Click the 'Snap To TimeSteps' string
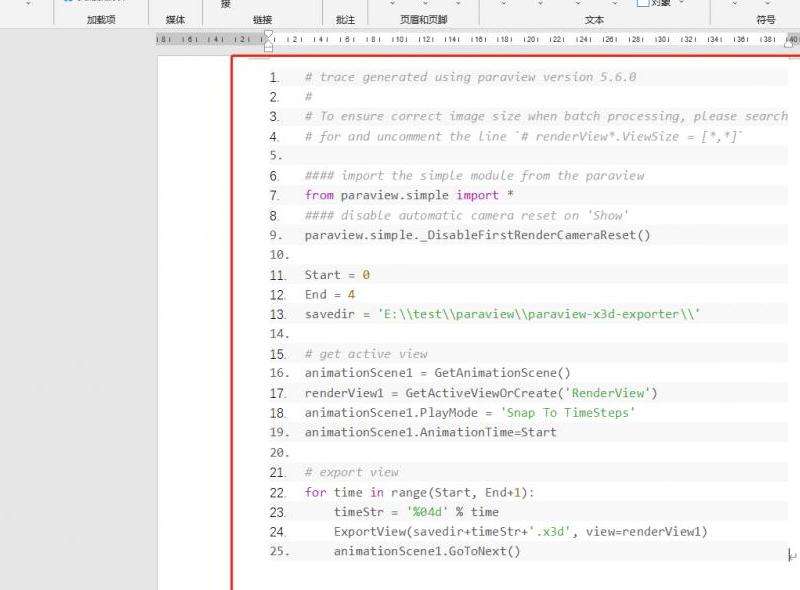 (x=568, y=412)
